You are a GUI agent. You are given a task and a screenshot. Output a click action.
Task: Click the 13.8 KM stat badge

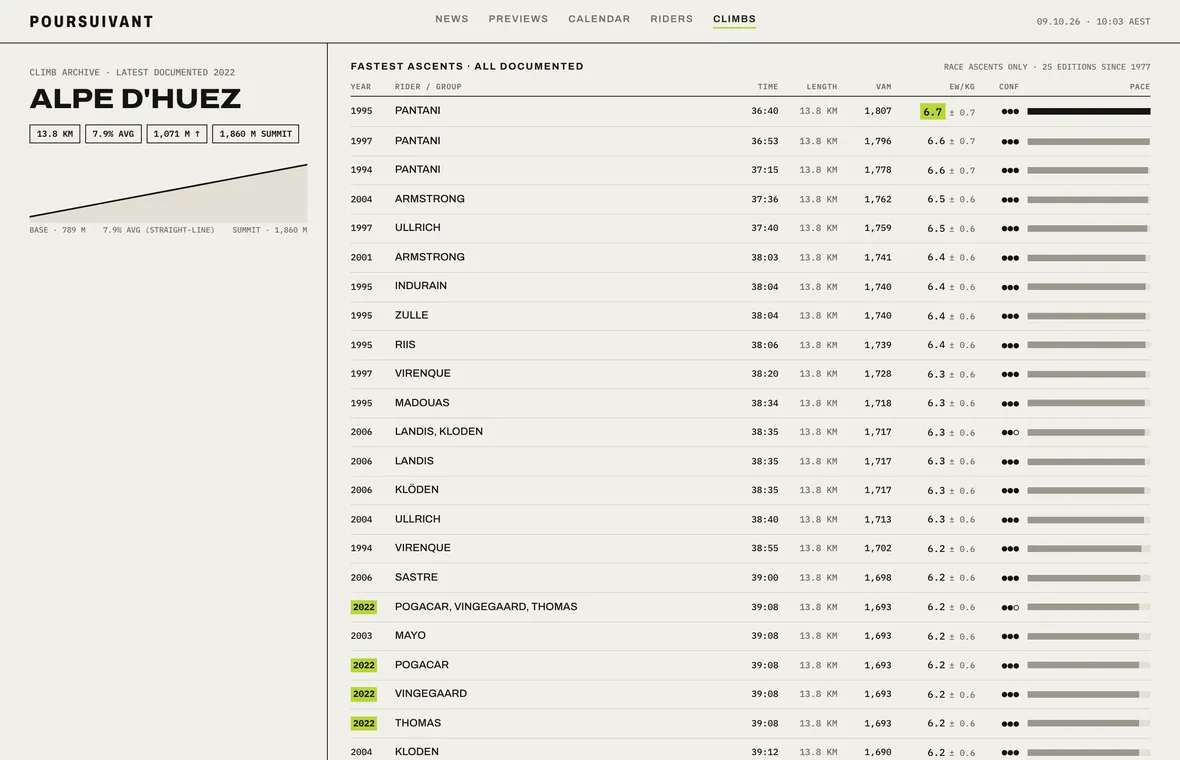pyautogui.click(x=55, y=134)
